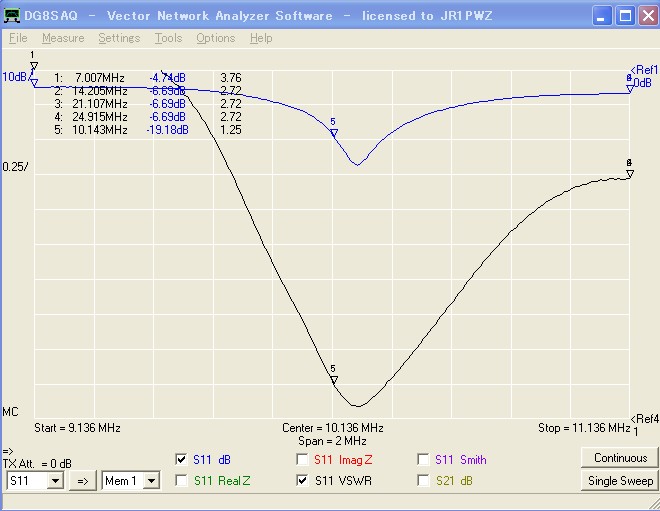Disable the S11 VSWR trace checkbox
This screenshot has width=660, height=511.
(303, 480)
